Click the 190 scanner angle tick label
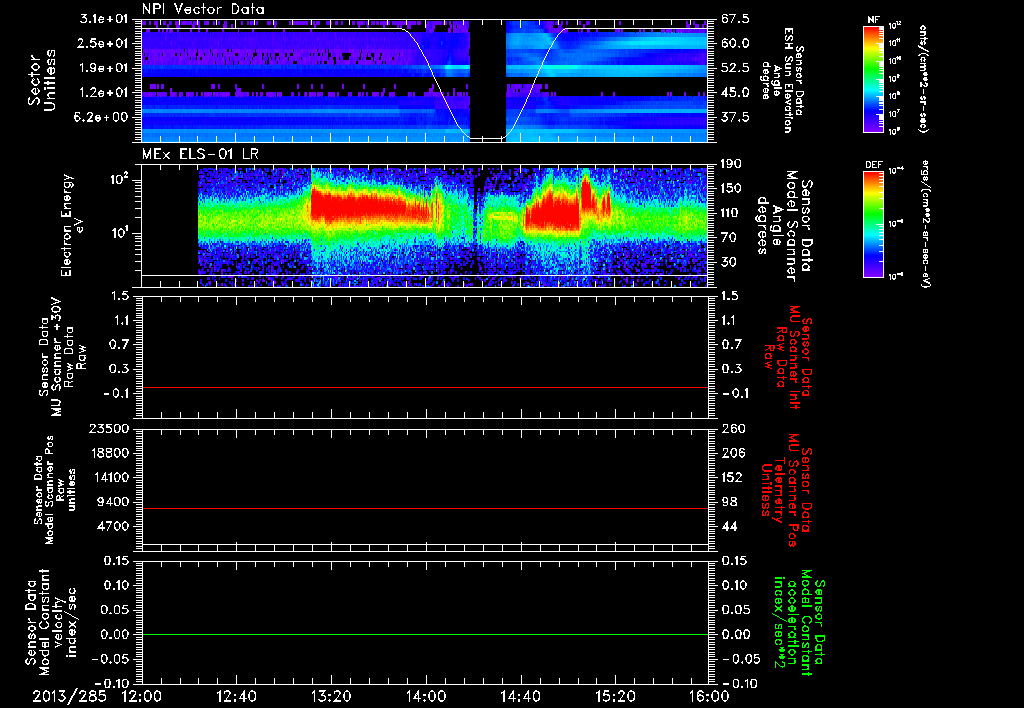Viewport: 1024px width, 708px height. pyautogui.click(x=732, y=164)
